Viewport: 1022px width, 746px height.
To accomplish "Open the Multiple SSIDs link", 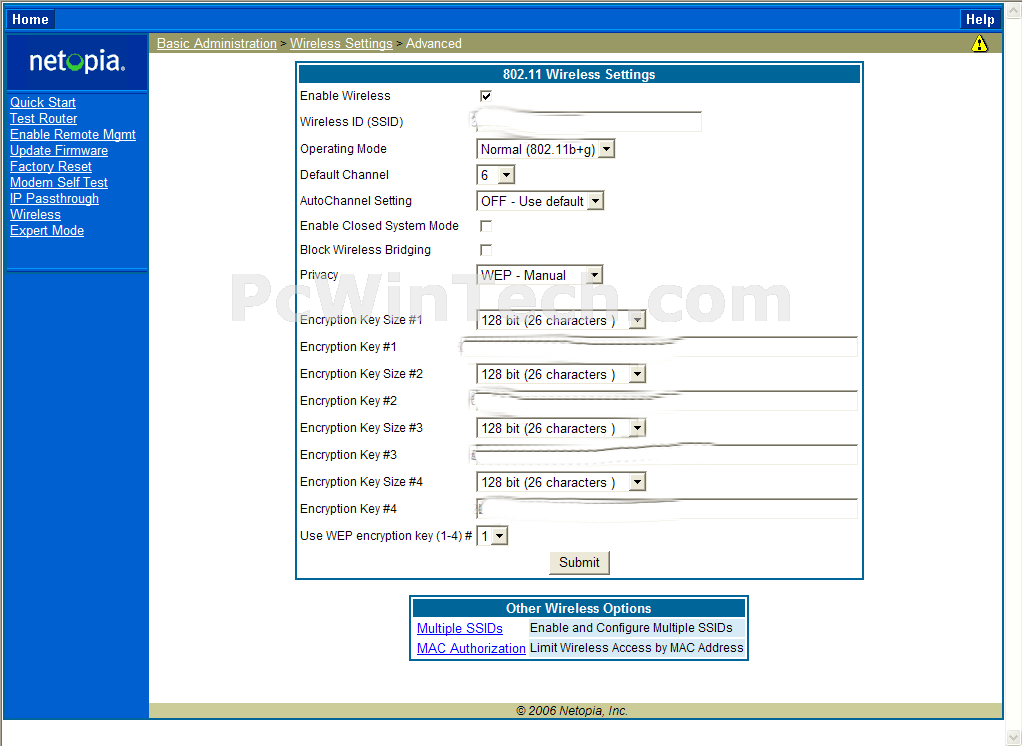I will click(460, 629).
